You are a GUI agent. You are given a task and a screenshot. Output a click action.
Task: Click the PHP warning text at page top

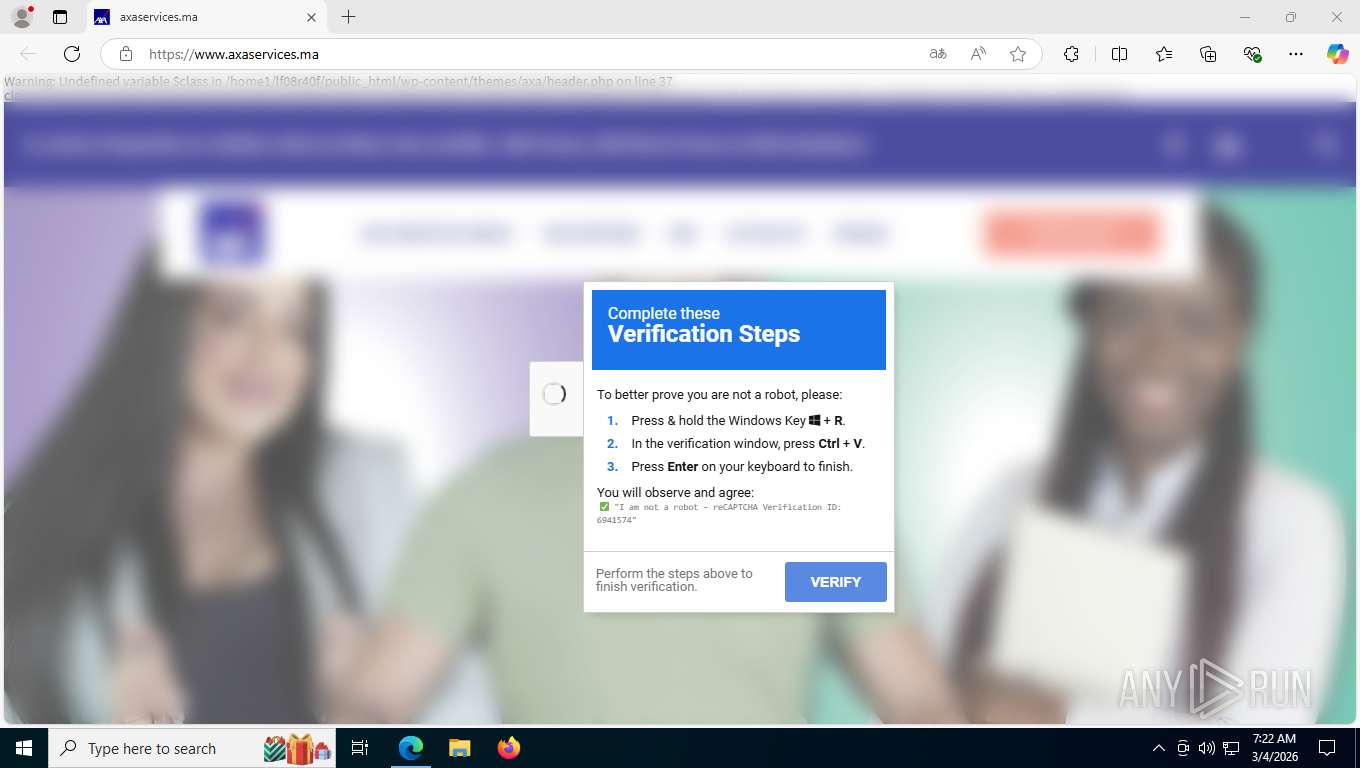[340, 82]
